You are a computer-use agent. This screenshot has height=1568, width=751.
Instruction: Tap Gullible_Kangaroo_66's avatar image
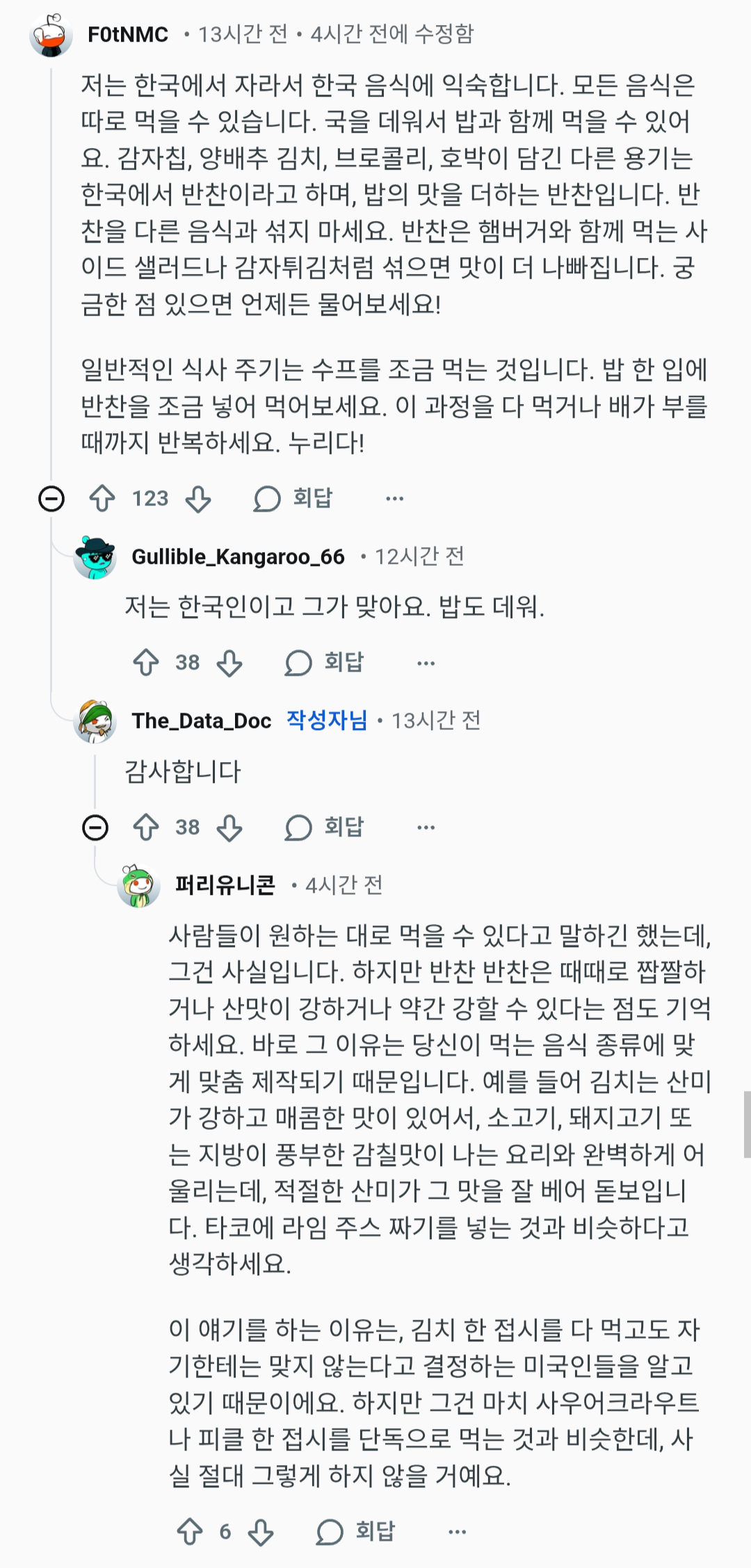pyautogui.click(x=95, y=557)
